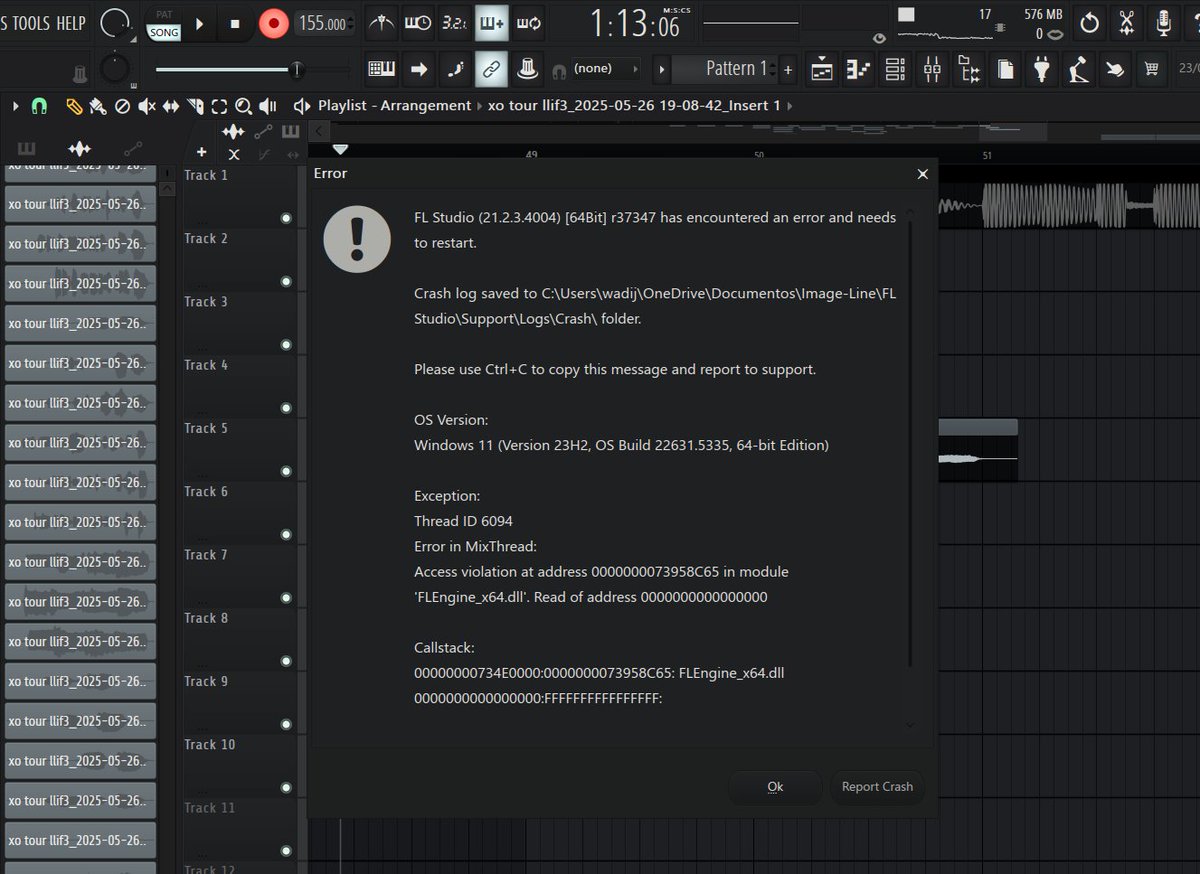The height and width of the screenshot is (874, 1200).
Task: Mute Track 2 with its green dot
Action: (x=286, y=281)
